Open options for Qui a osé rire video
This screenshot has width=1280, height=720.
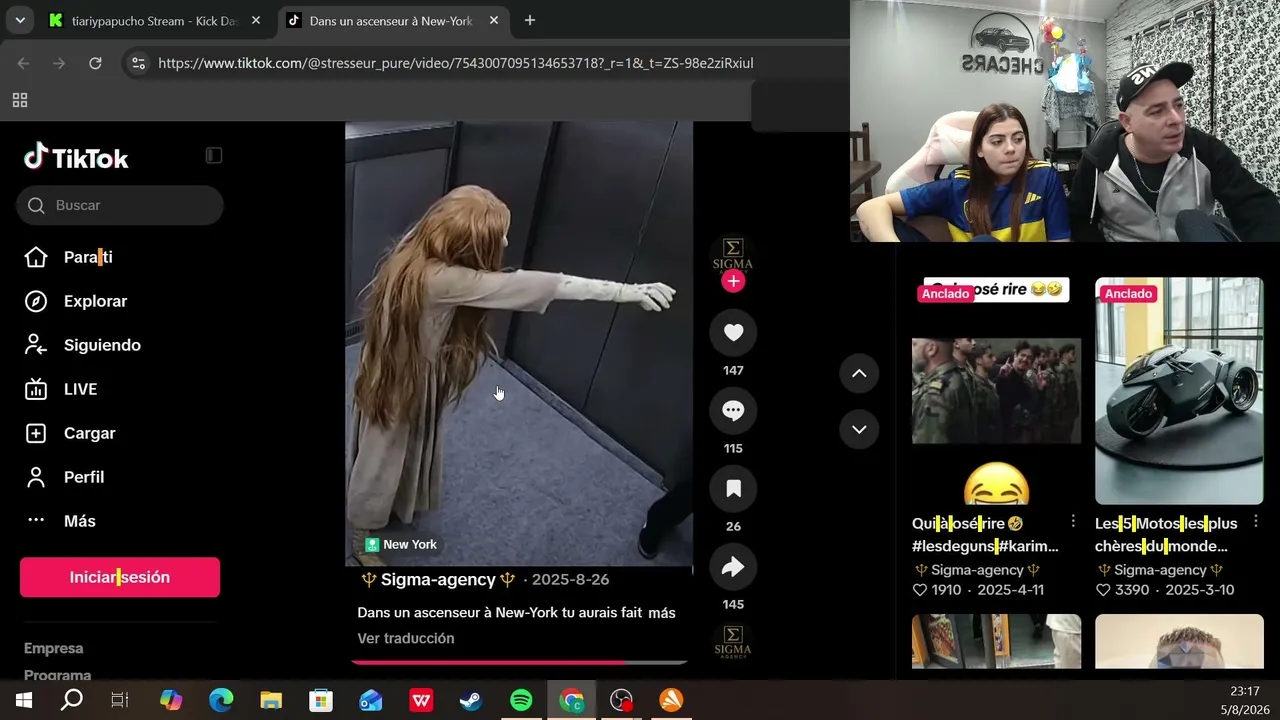[1073, 522]
